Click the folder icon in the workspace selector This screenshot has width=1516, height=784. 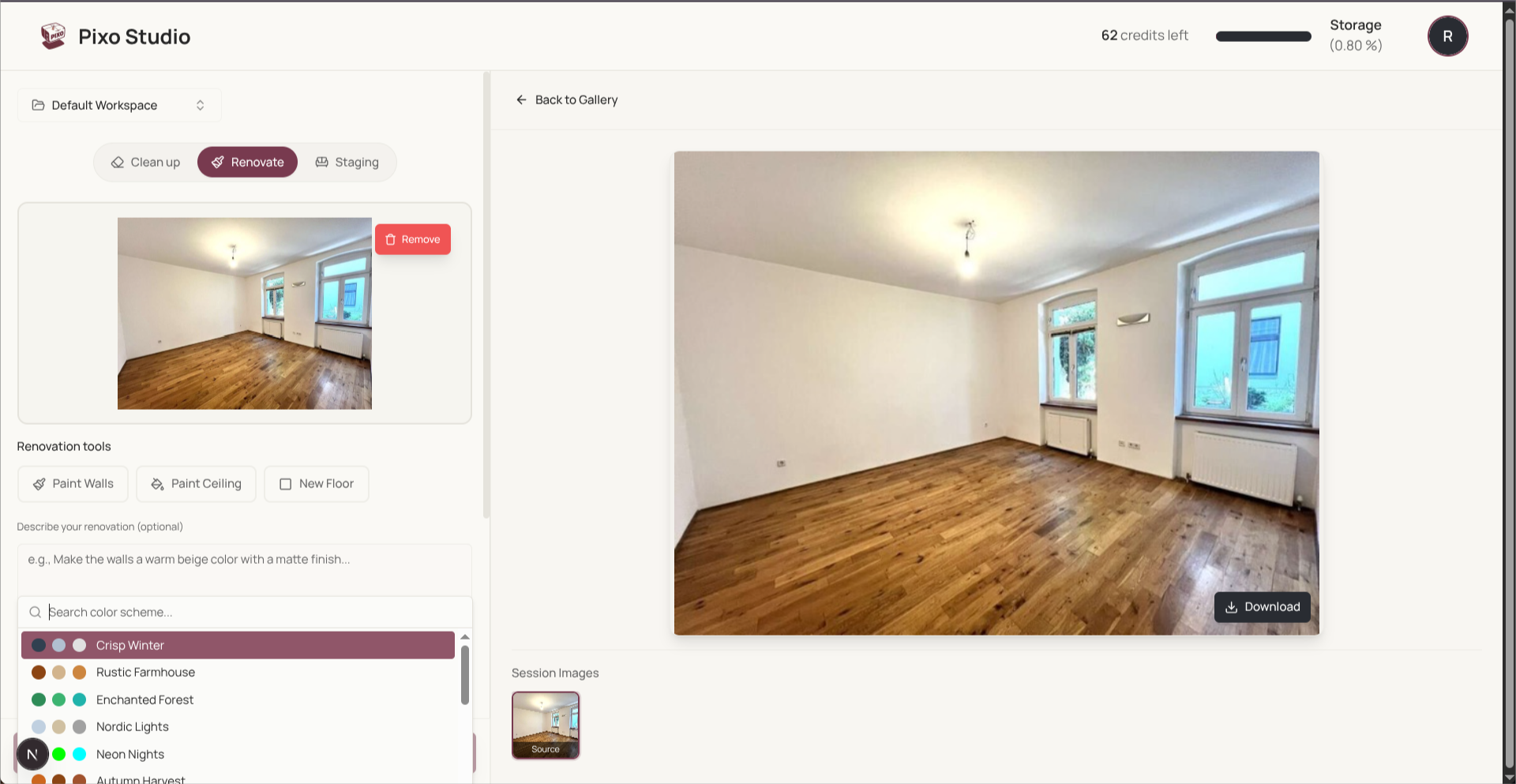(x=38, y=104)
